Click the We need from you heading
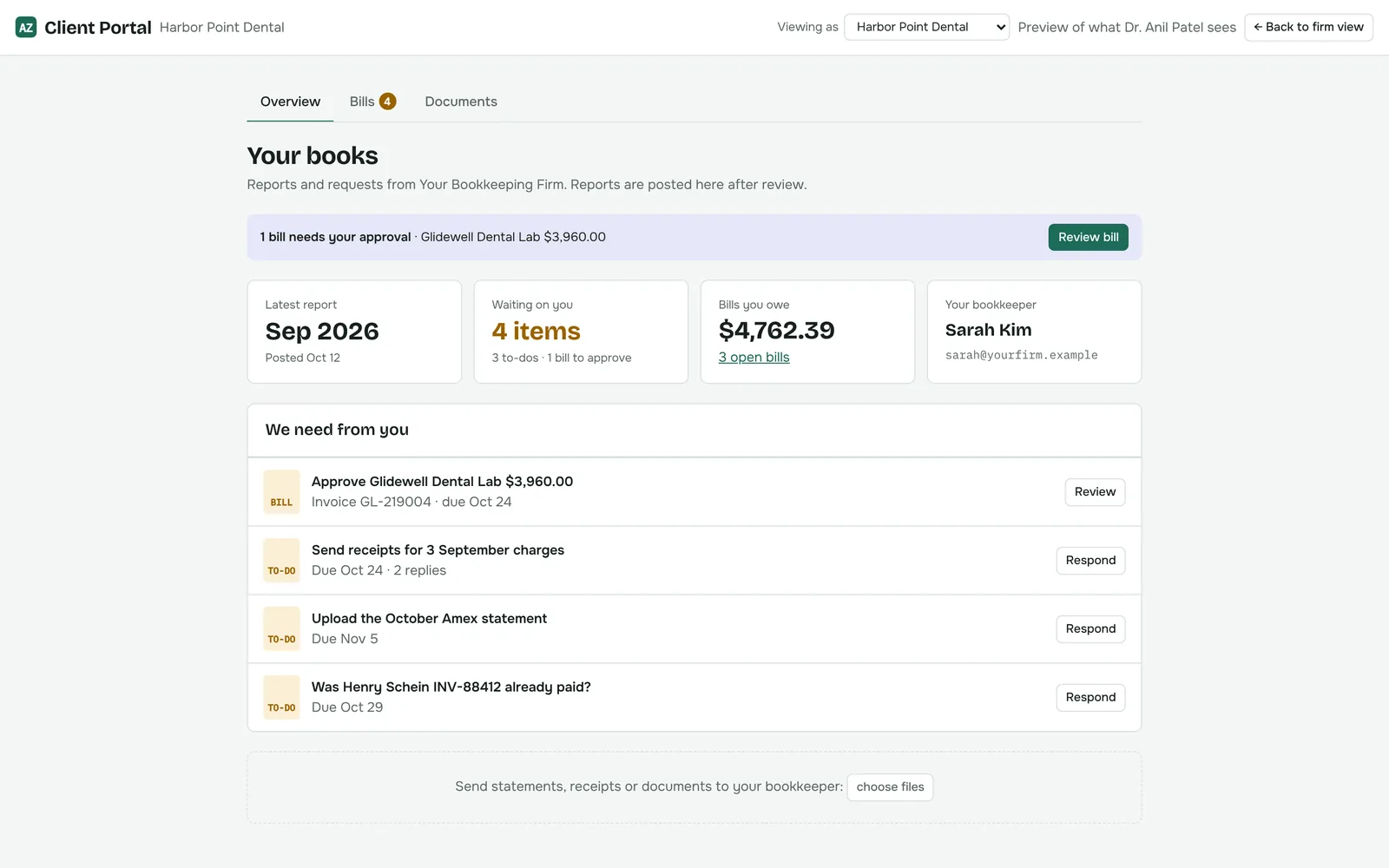 337,430
